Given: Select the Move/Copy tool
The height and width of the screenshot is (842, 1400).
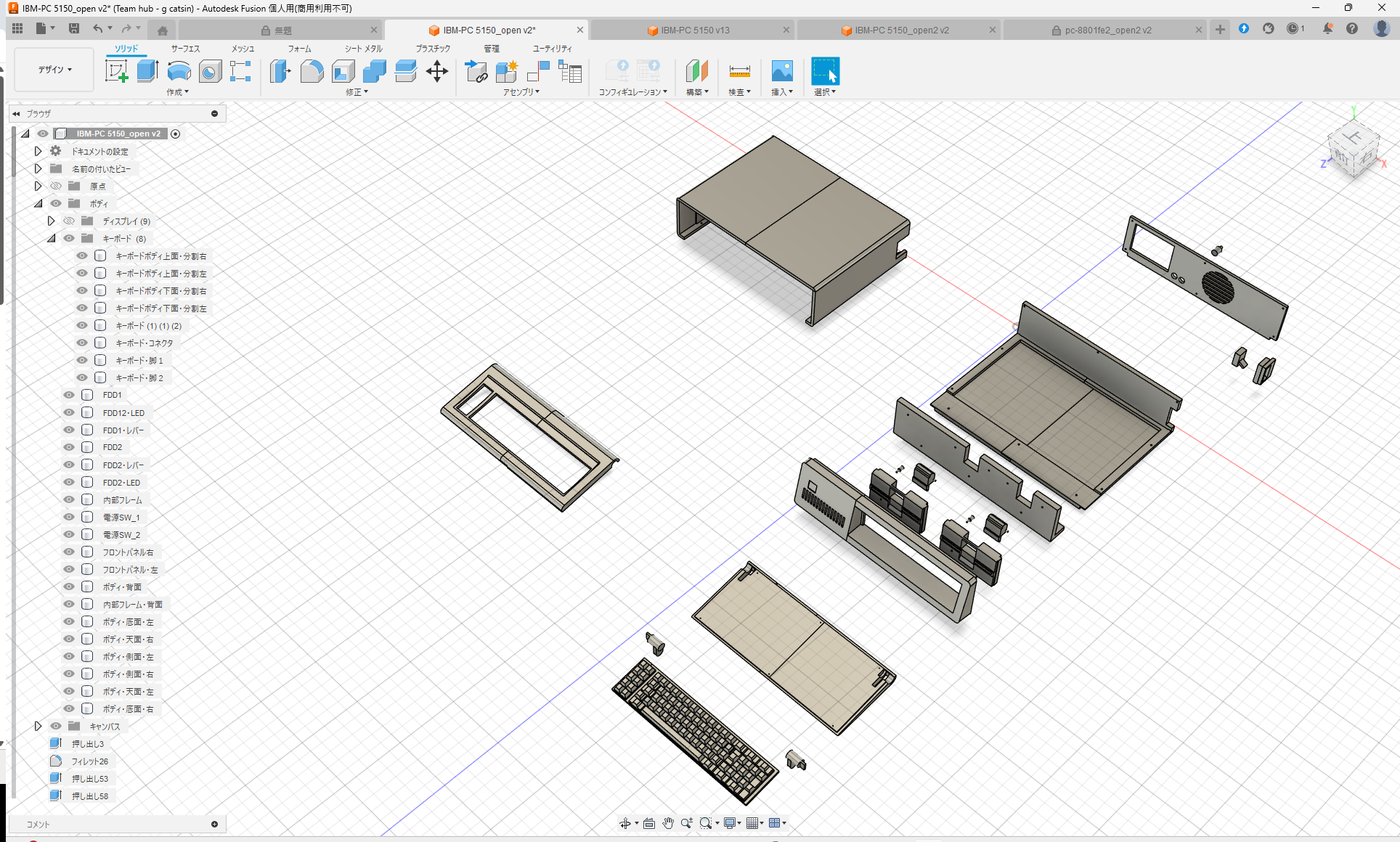Looking at the screenshot, I should 436,71.
